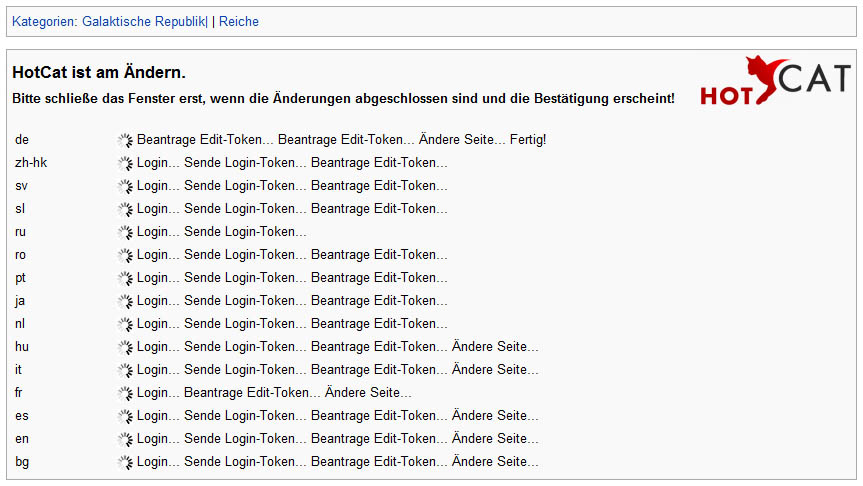Click the sv row's Beantrage Edit-Token status text

coord(379,186)
